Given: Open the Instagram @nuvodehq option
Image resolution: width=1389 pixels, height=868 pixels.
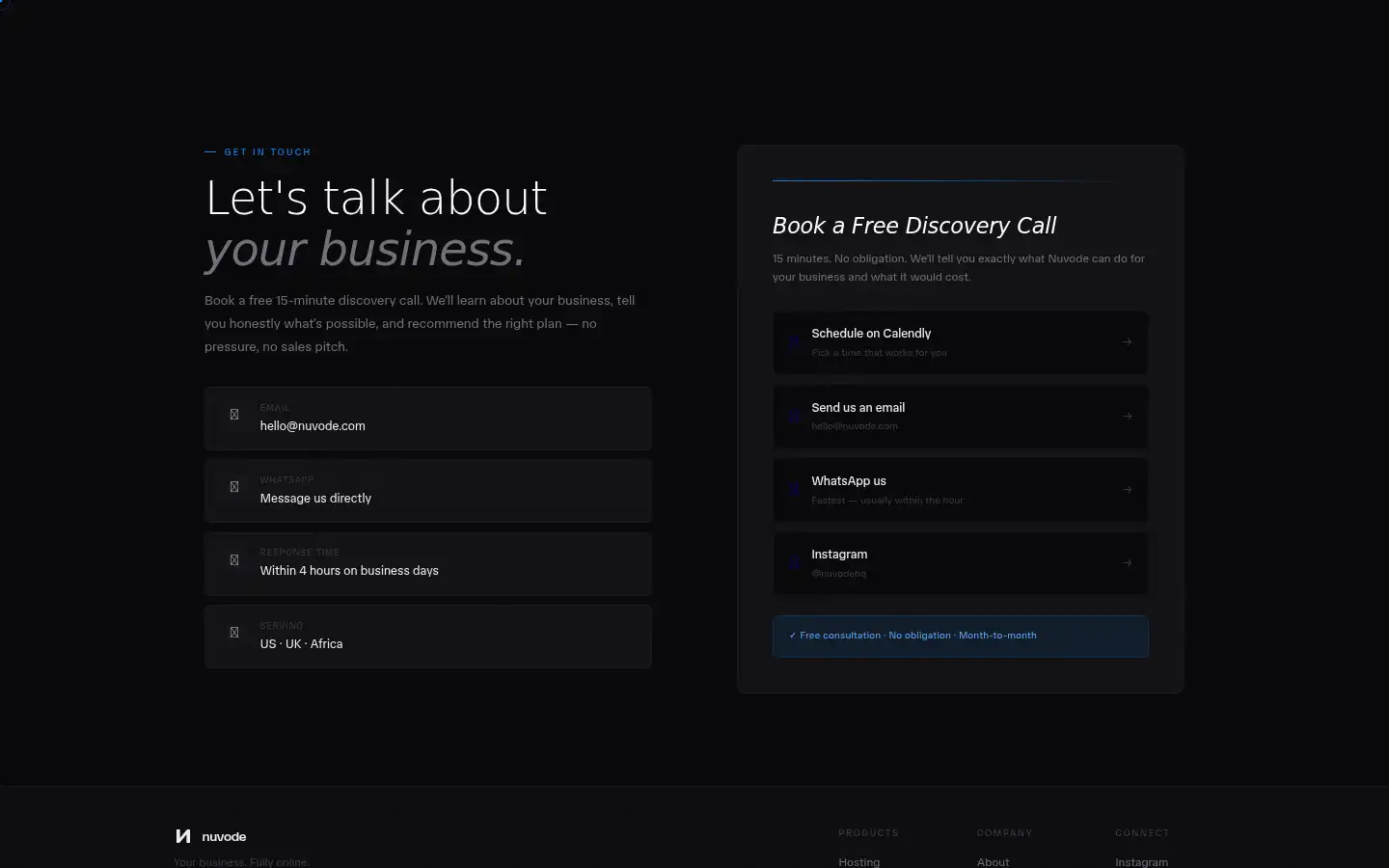Looking at the screenshot, I should point(960,563).
